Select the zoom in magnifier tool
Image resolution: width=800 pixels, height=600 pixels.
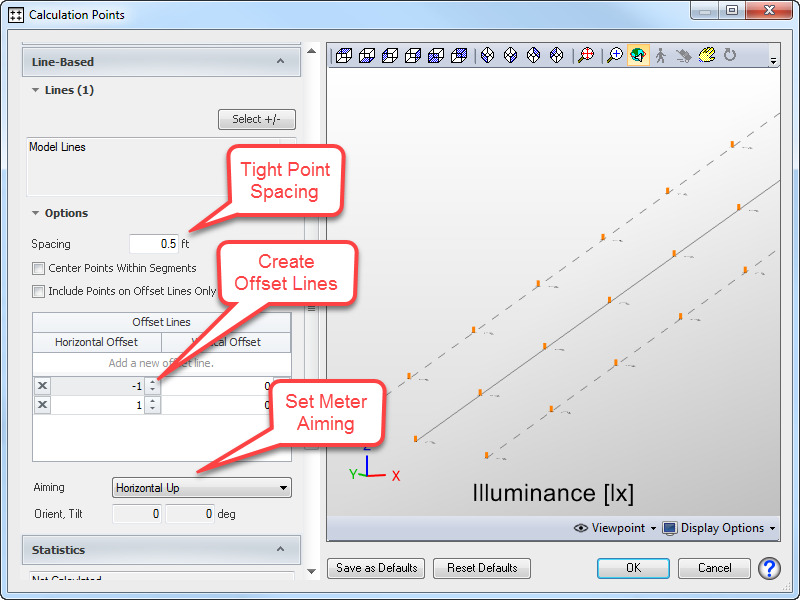click(615, 55)
